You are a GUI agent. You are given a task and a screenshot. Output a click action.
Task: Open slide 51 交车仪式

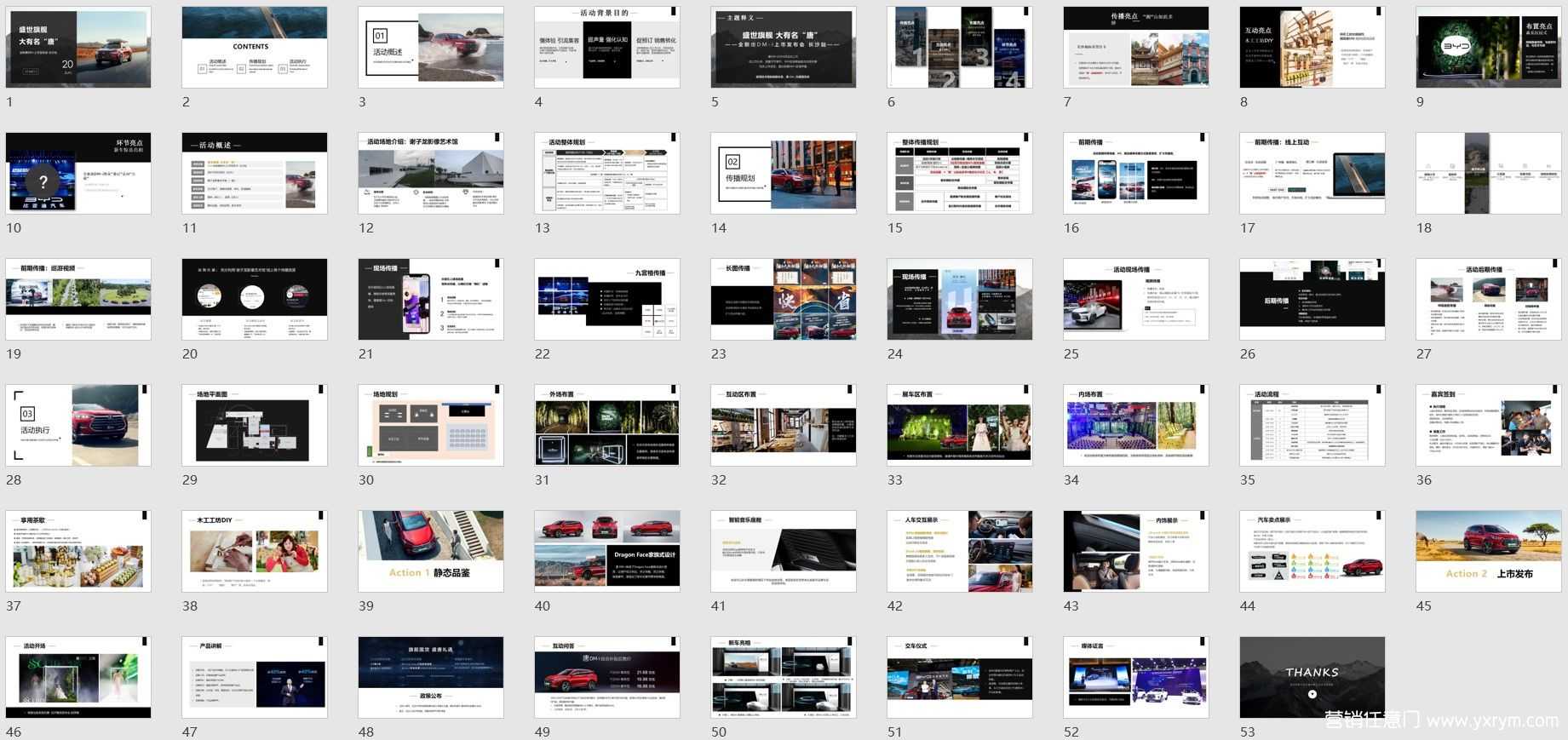[960, 677]
